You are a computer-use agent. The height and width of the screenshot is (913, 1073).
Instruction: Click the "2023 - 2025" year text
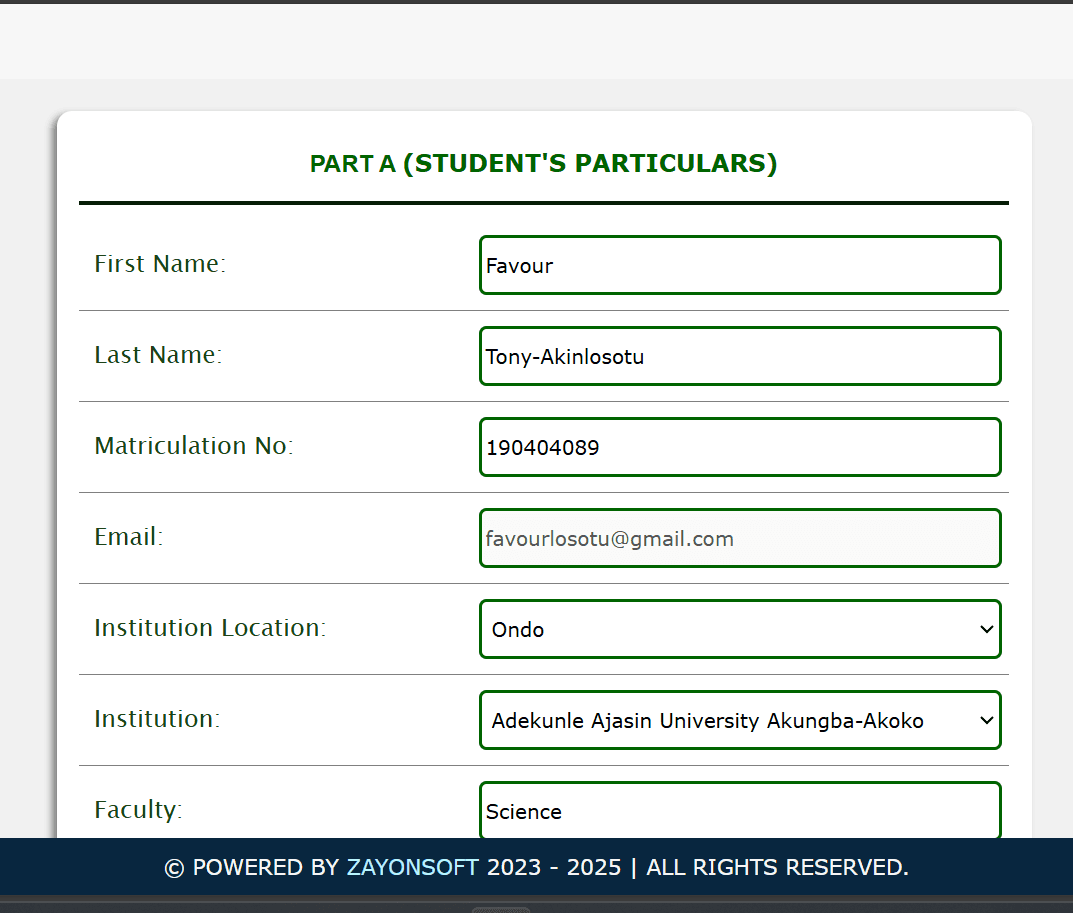[x=553, y=867]
